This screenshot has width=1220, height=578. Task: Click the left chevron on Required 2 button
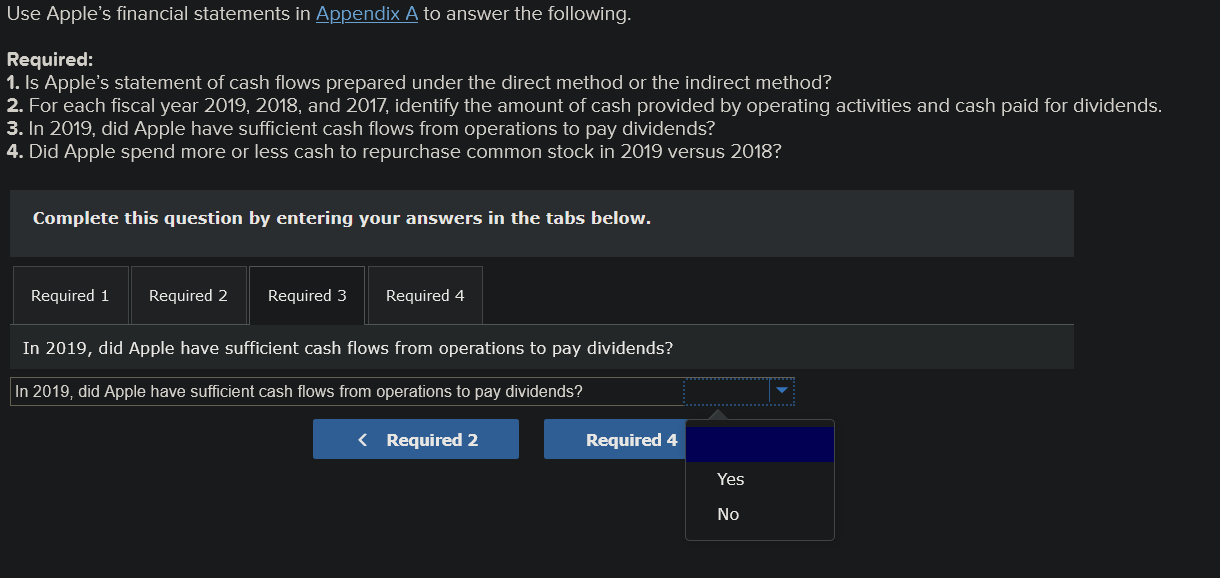point(363,440)
